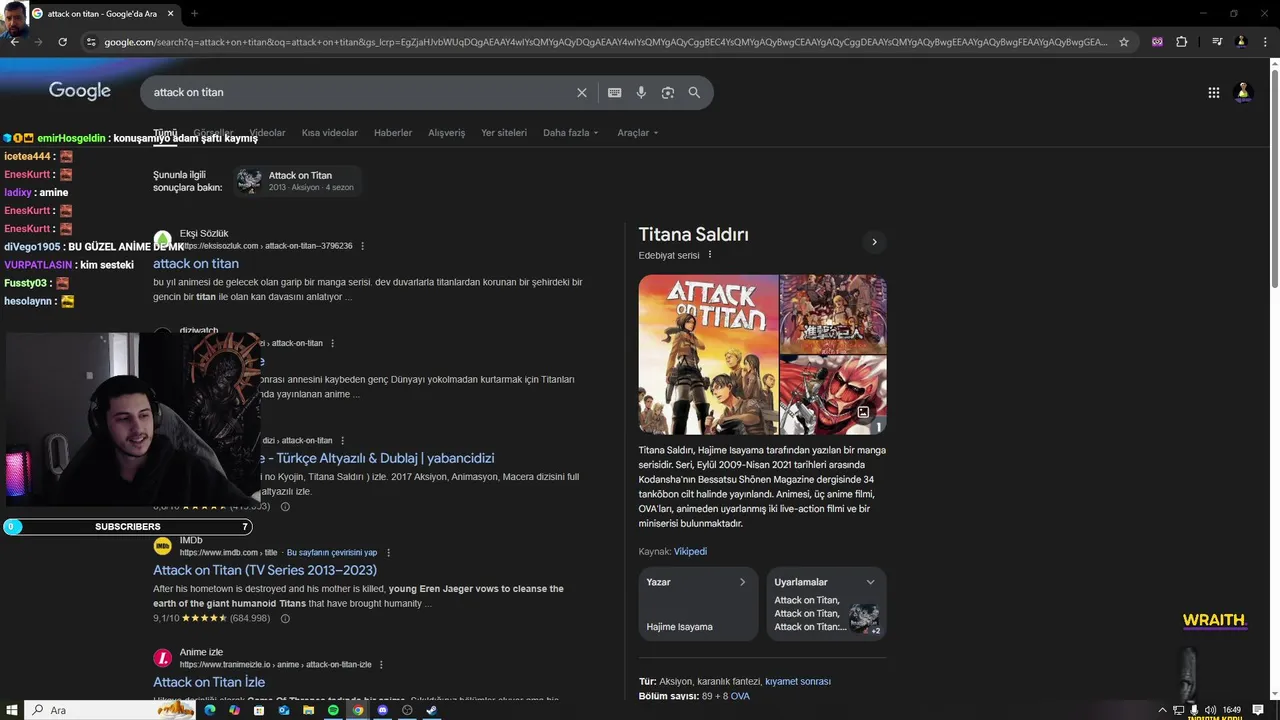Expand the Daha fazla dropdown
This screenshot has width=1280, height=720.
click(571, 133)
